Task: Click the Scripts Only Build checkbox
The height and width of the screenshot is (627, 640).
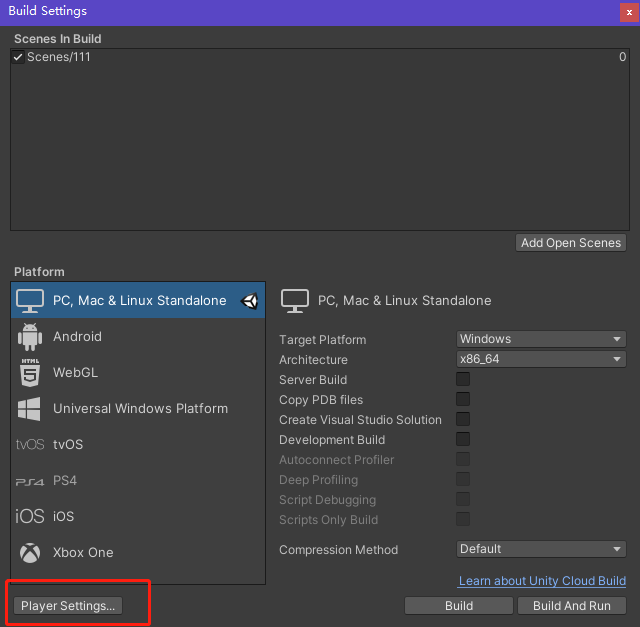Action: tap(463, 519)
